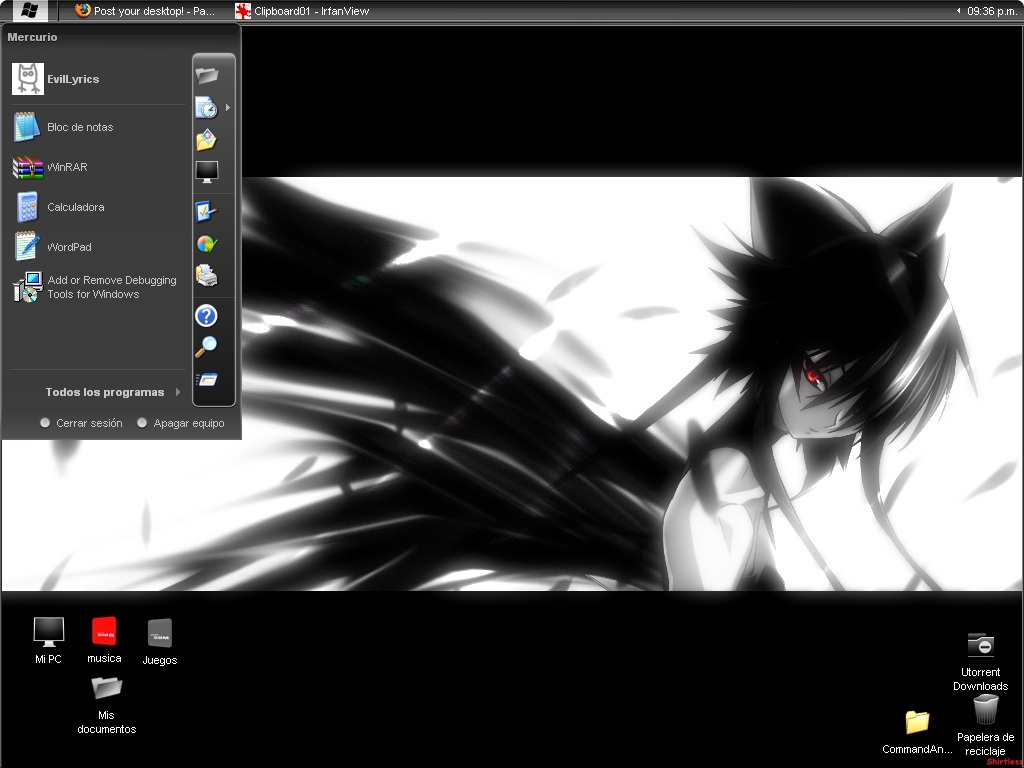Open recent documents clock icon
The image size is (1024, 768).
[x=206, y=108]
